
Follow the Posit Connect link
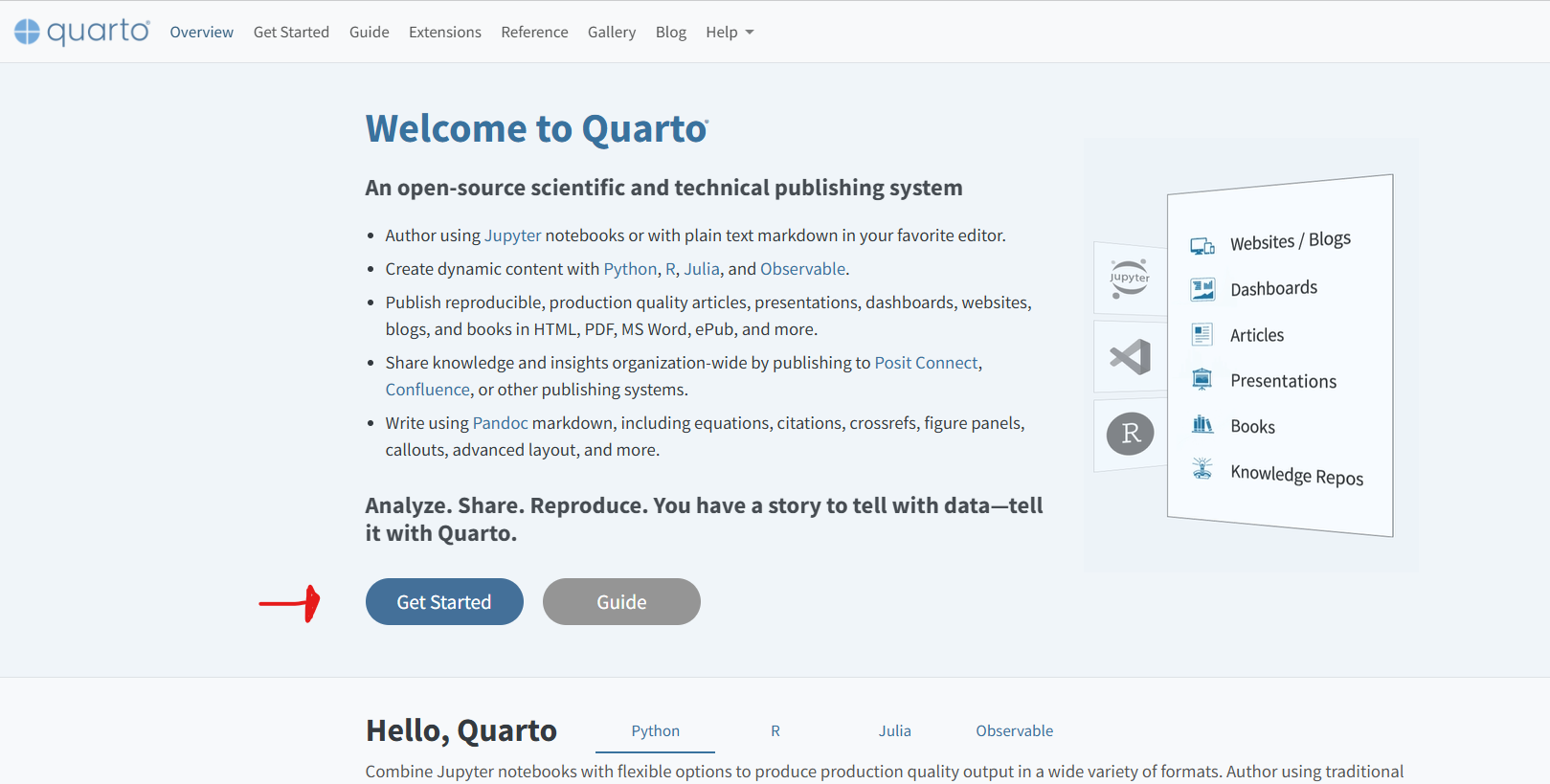(x=926, y=363)
